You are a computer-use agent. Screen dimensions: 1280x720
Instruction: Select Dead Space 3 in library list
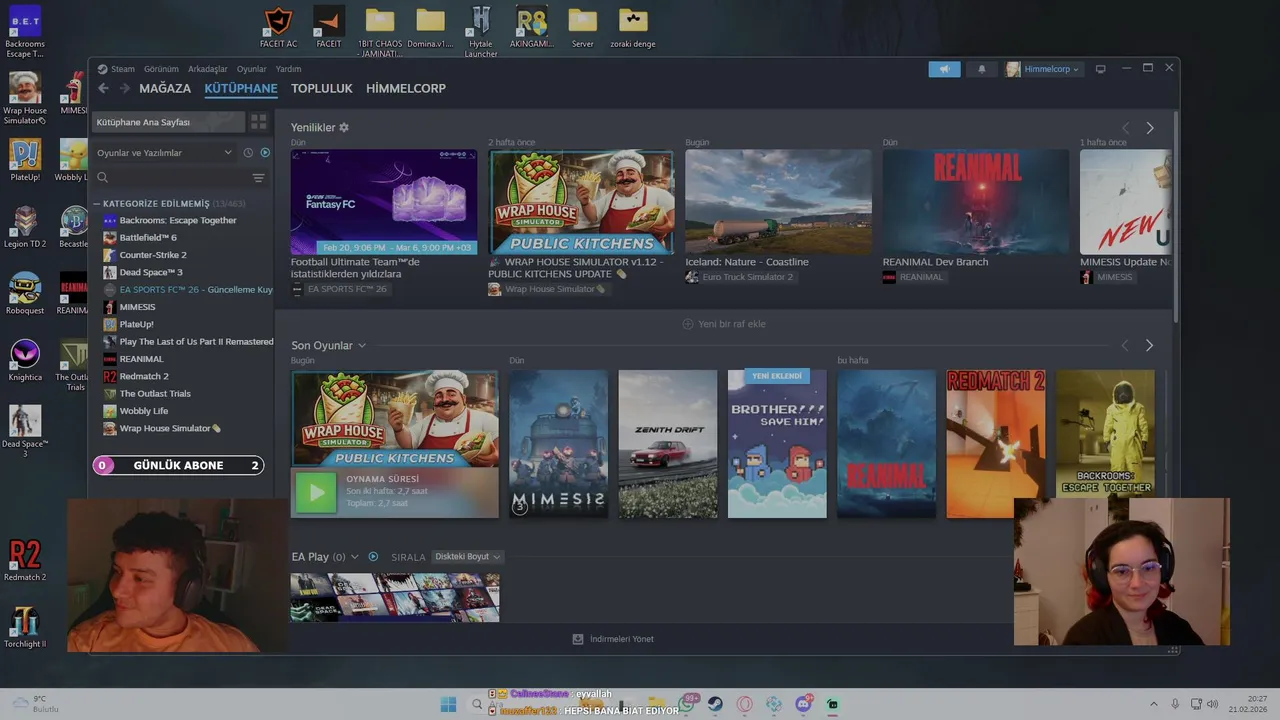(x=151, y=272)
